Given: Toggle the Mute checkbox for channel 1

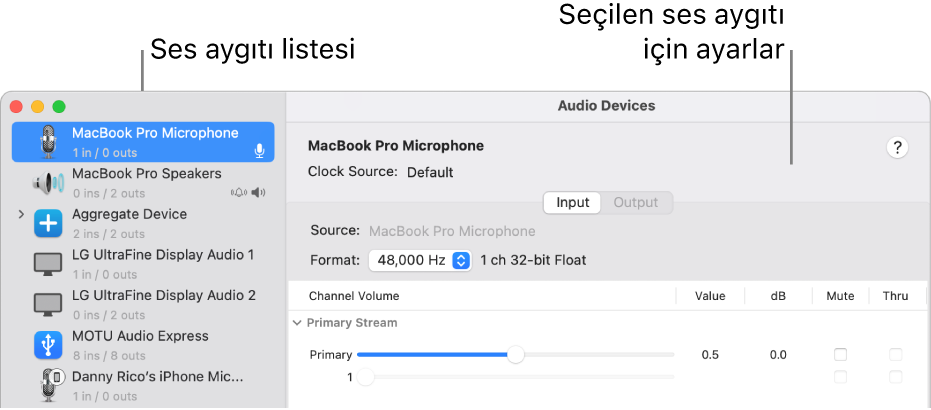Looking at the screenshot, I should pyautogui.click(x=841, y=377).
